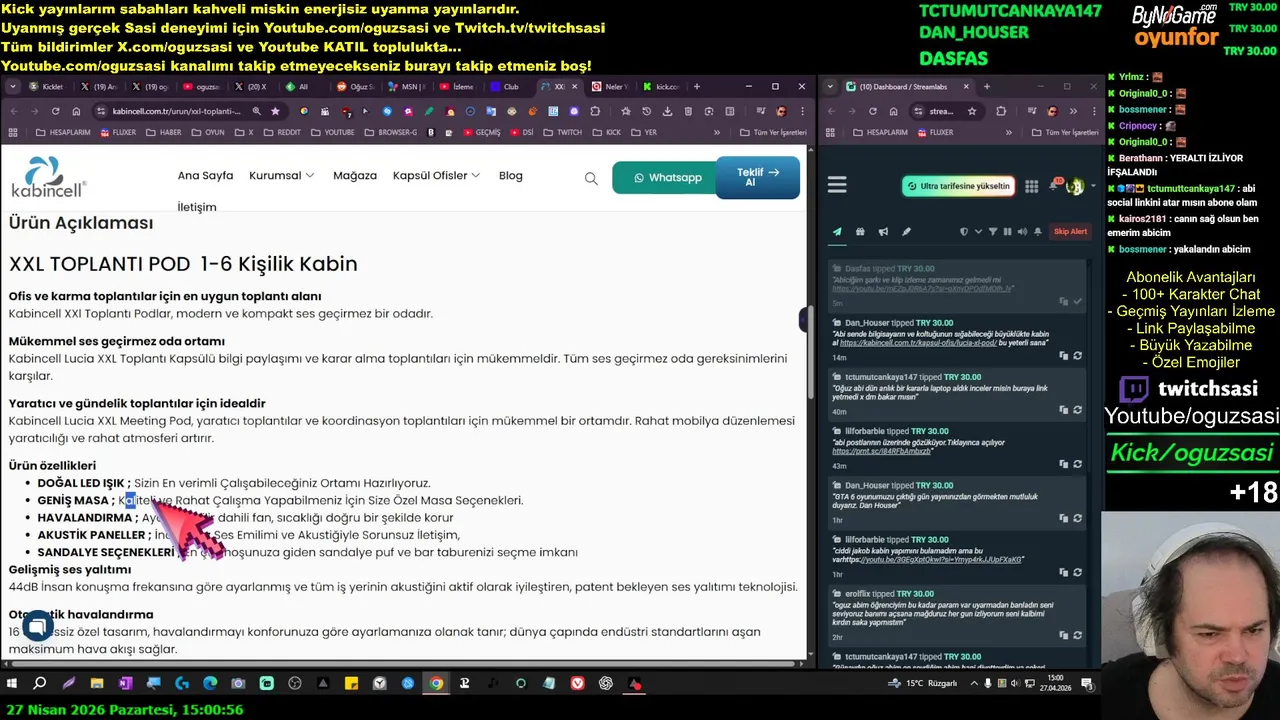The width and height of the screenshot is (1280, 720).
Task: Open the Ana Sayfa menu item
Action: coord(205,175)
